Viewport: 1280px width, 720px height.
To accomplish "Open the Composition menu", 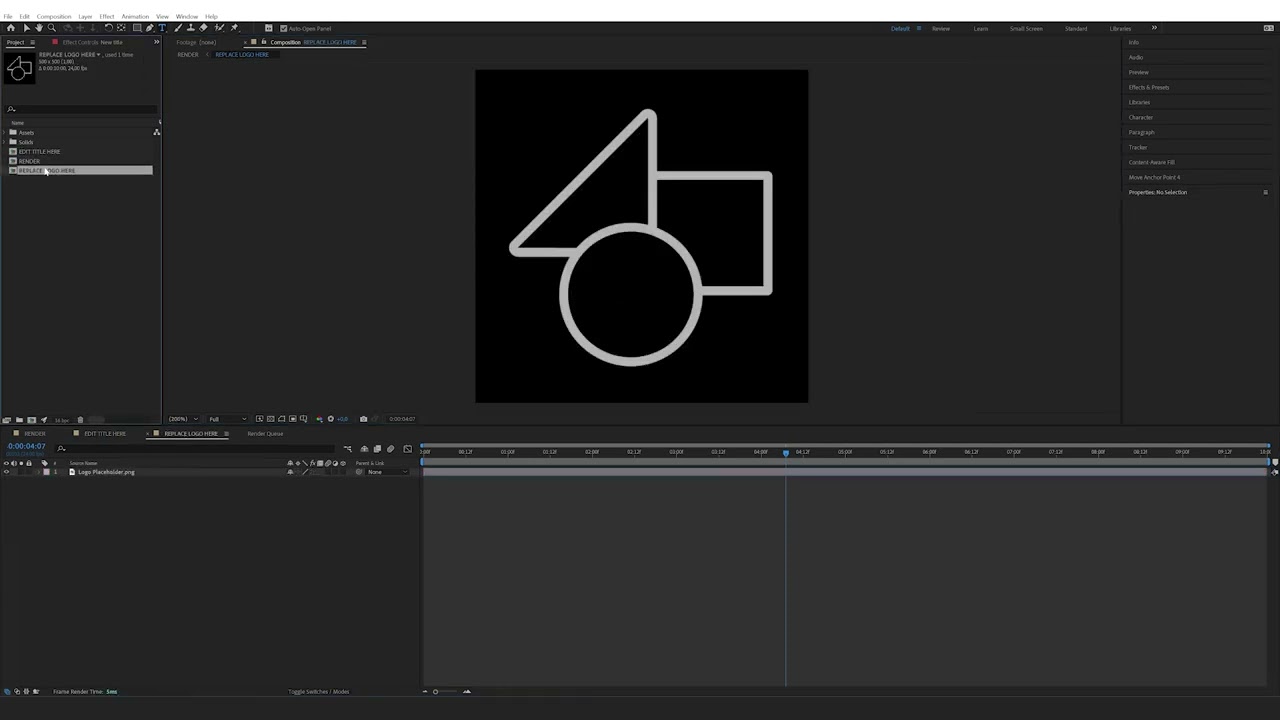I will [x=54, y=16].
